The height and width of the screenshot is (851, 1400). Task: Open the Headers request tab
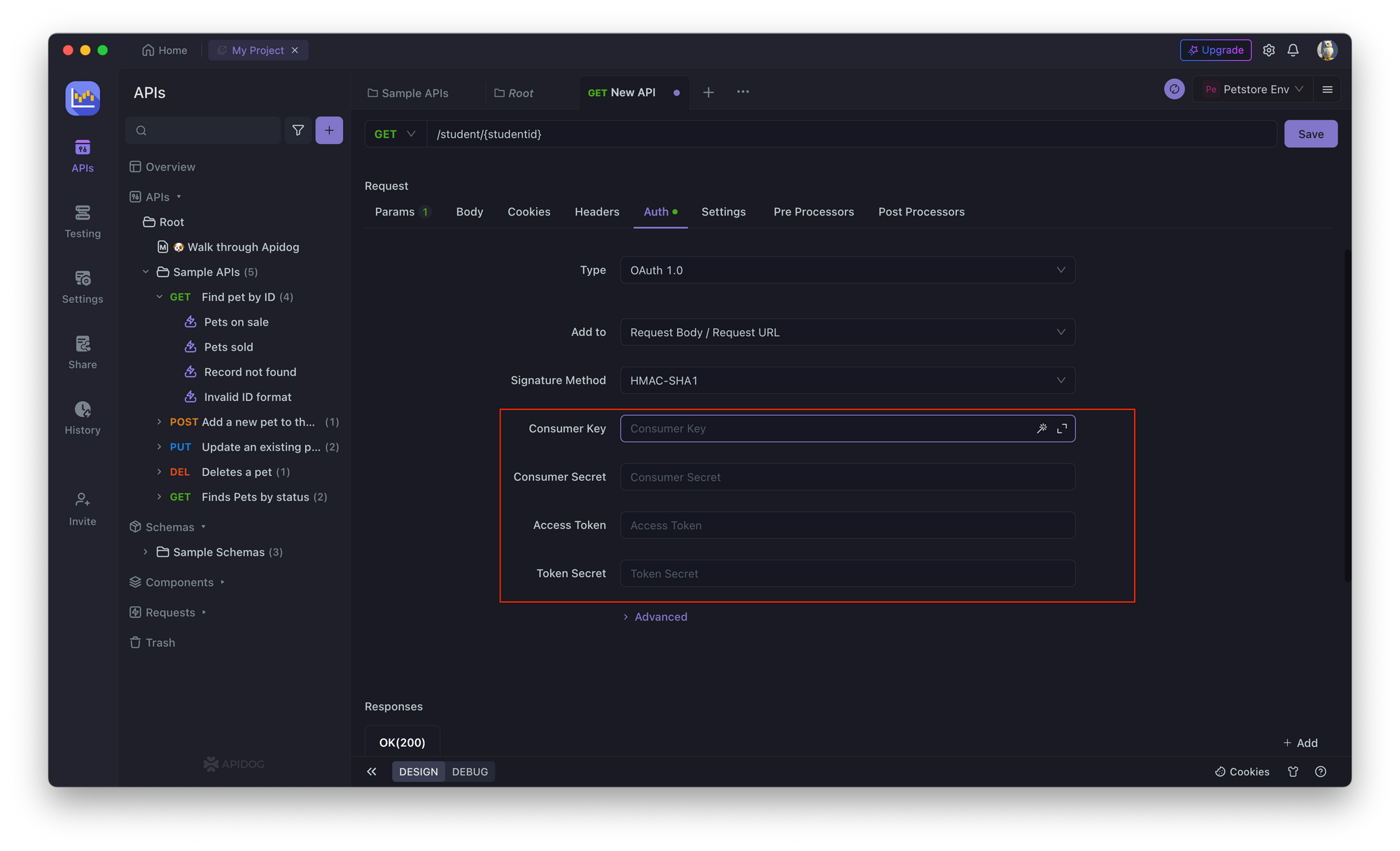pos(597,212)
